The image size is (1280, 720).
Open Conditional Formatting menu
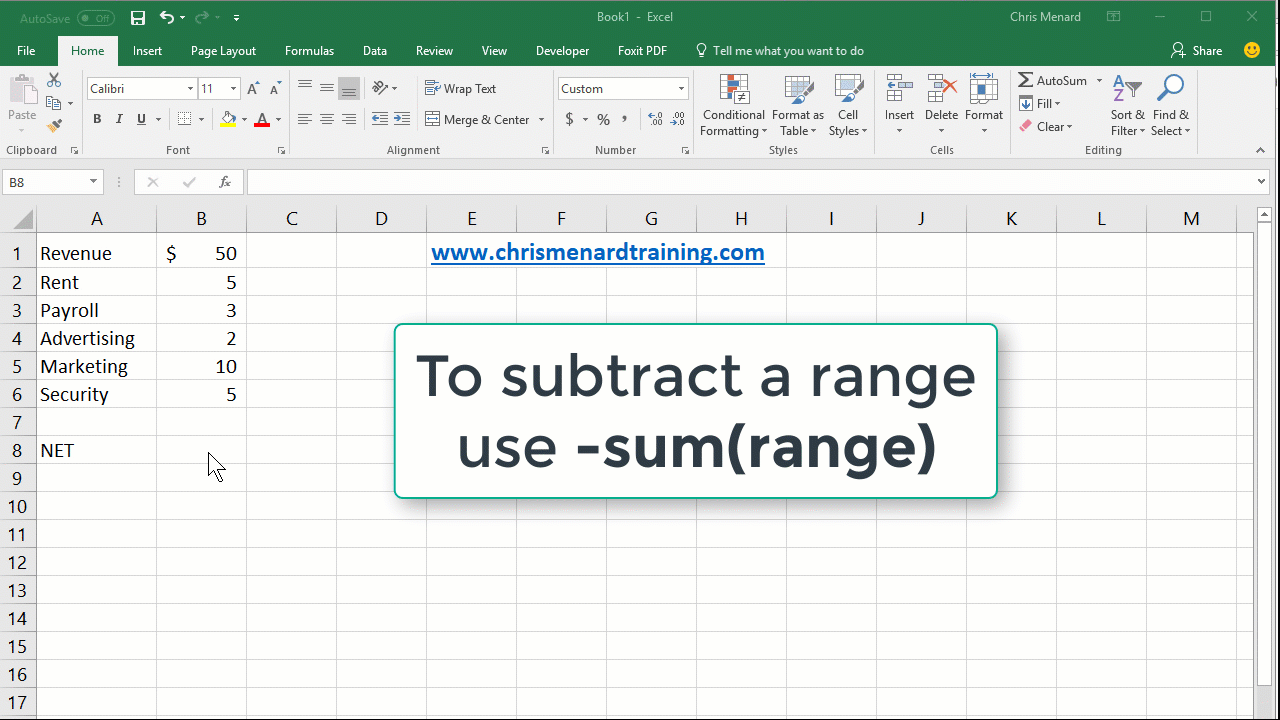pos(734,106)
